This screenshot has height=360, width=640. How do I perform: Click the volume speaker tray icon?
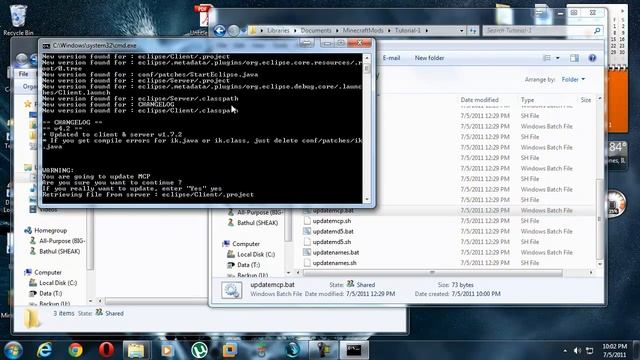coord(577,351)
